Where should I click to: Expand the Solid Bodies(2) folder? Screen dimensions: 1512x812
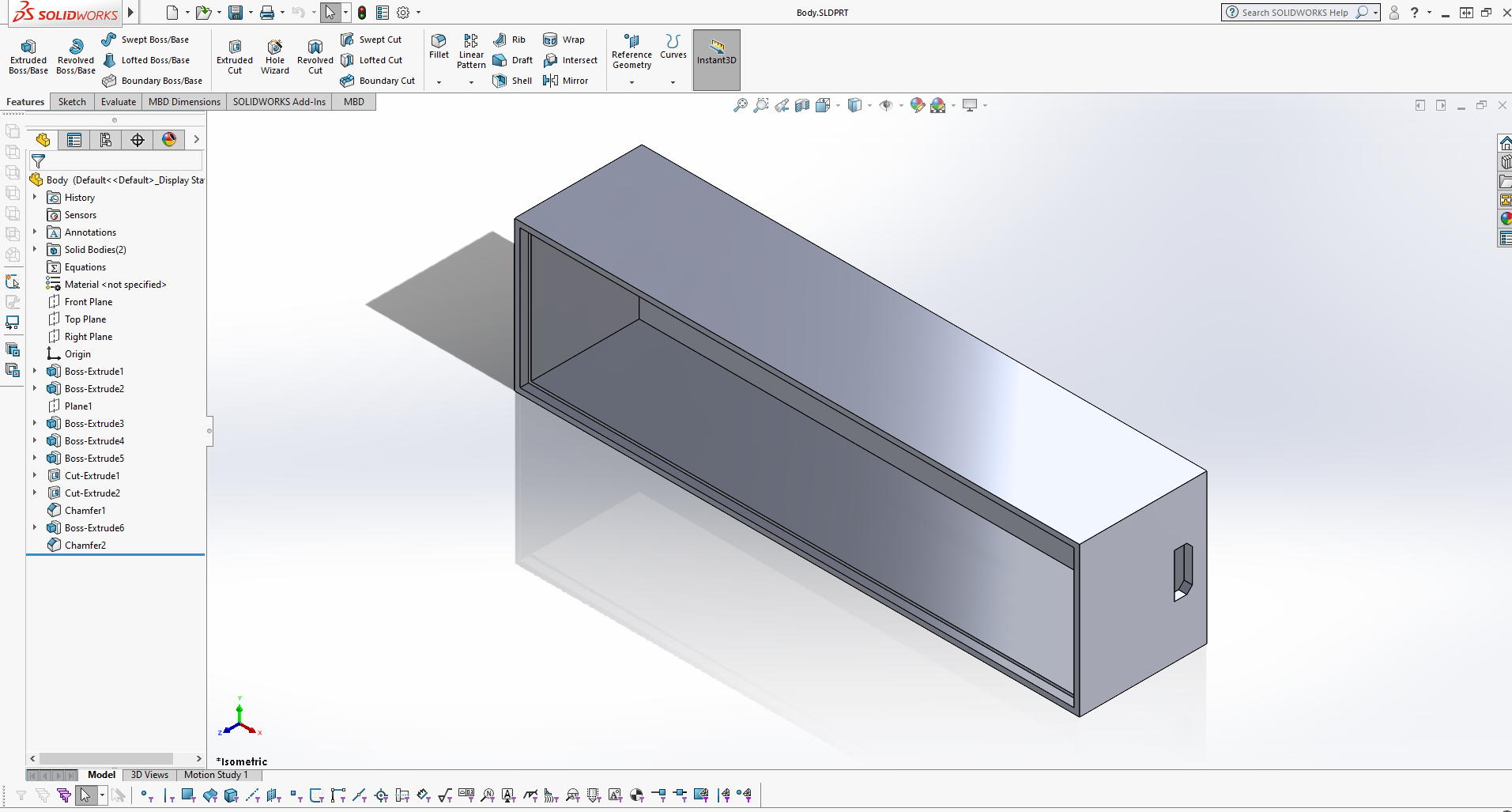(x=34, y=249)
